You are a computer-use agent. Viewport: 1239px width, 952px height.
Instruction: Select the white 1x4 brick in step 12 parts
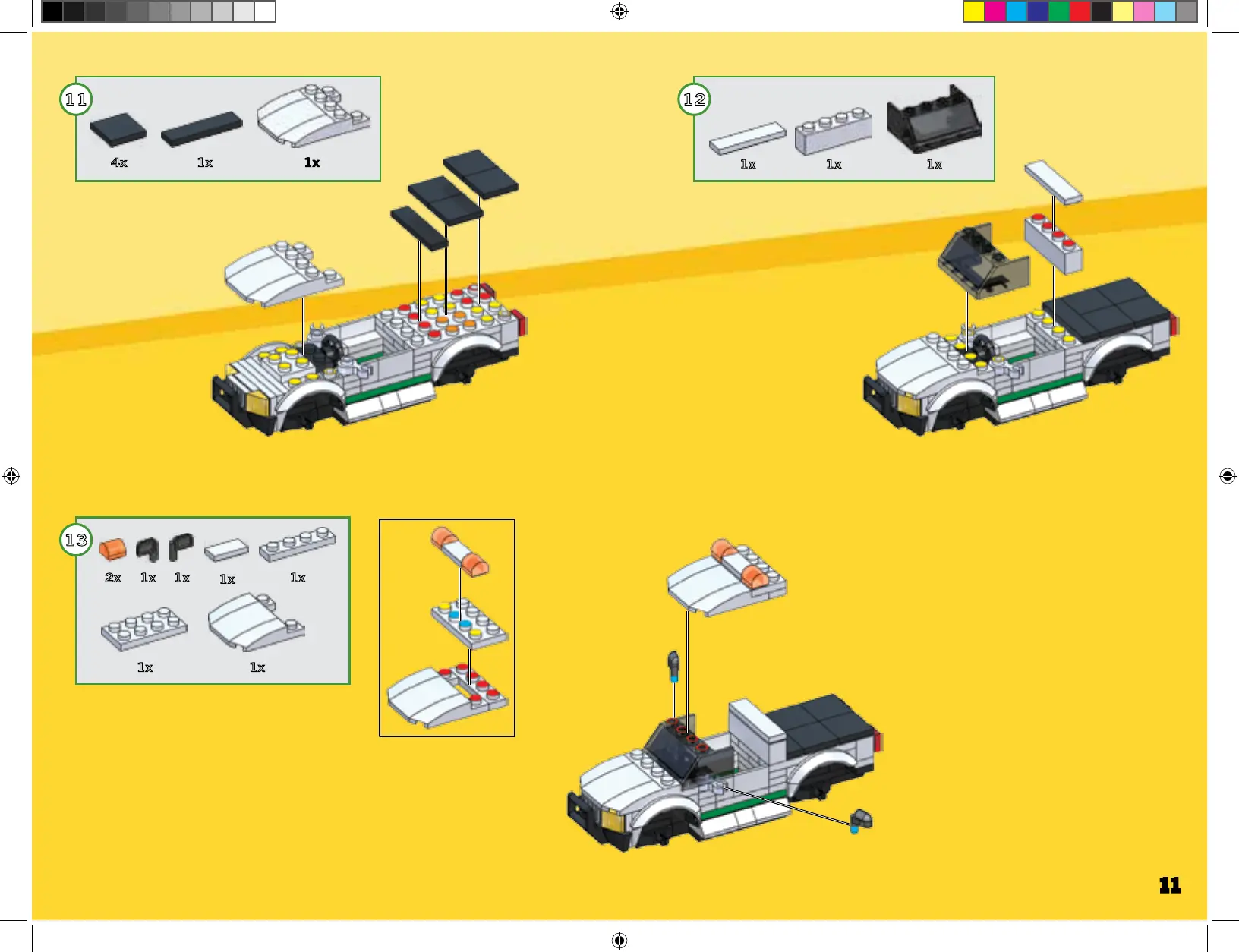tap(833, 132)
